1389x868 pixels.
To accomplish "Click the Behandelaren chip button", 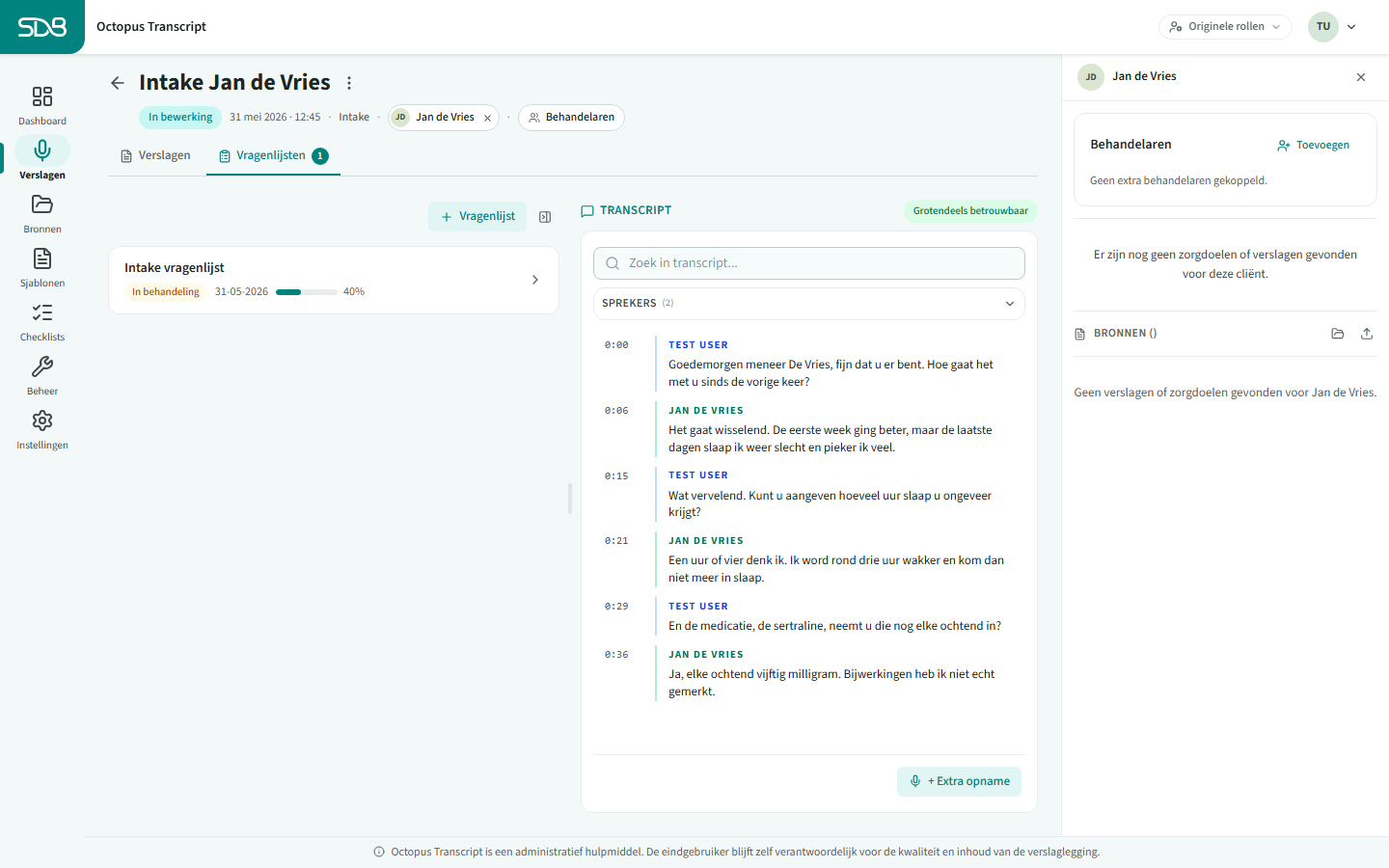I will (x=572, y=118).
